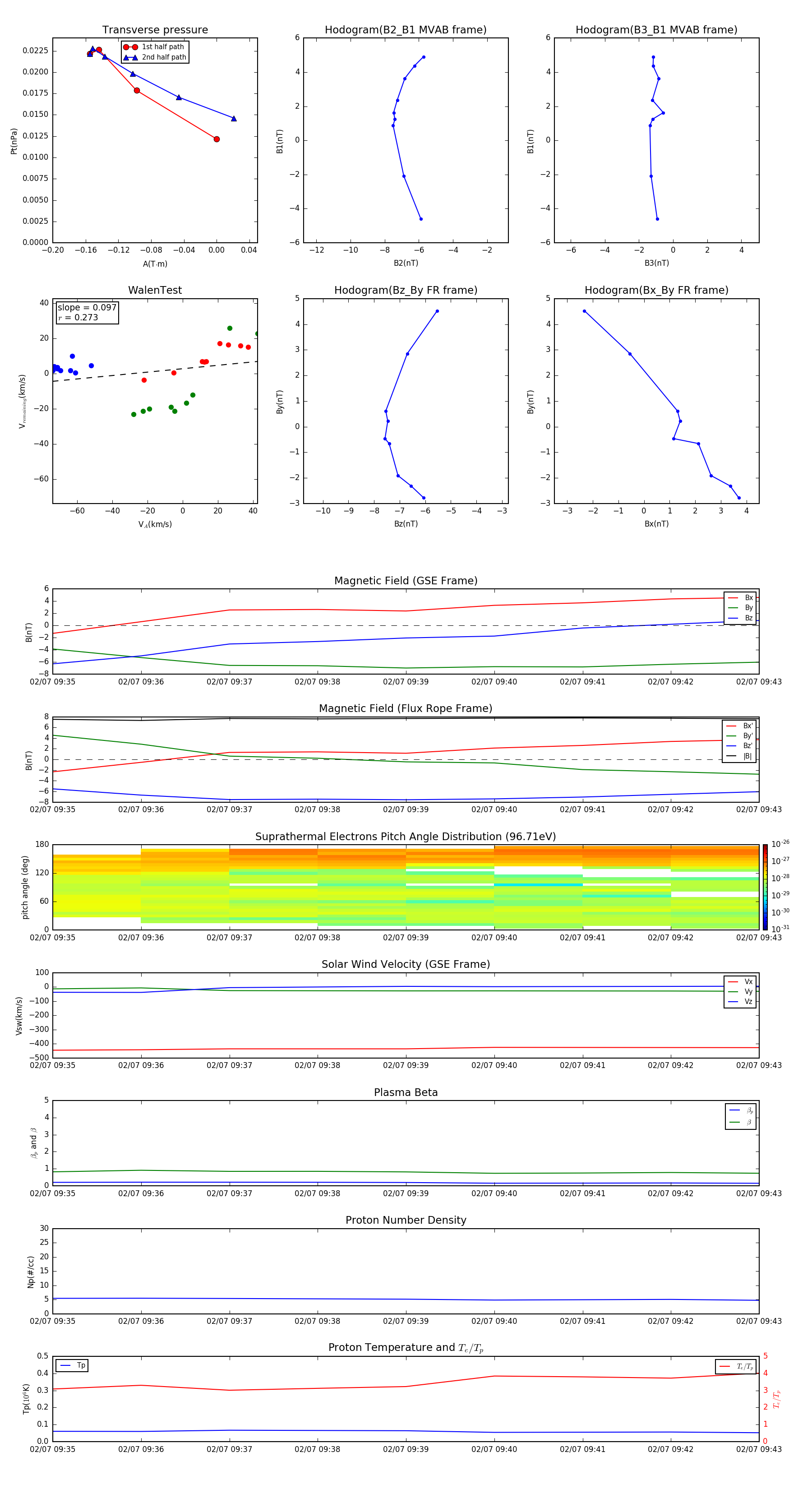Select |B| in the Flux Rope legend

click(740, 756)
